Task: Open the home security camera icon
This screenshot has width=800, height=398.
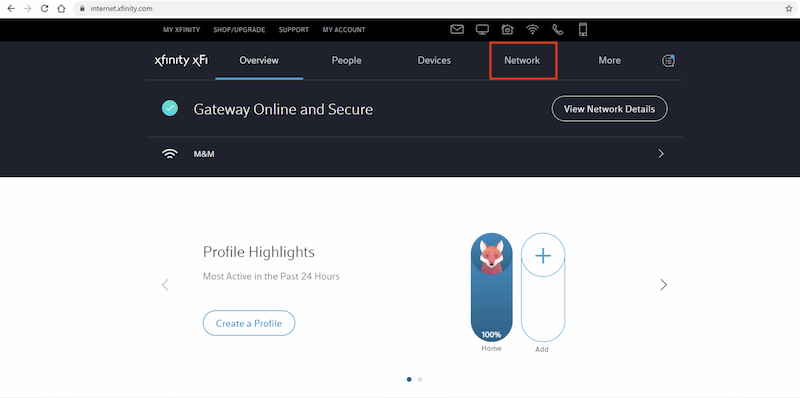Action: [x=507, y=30]
